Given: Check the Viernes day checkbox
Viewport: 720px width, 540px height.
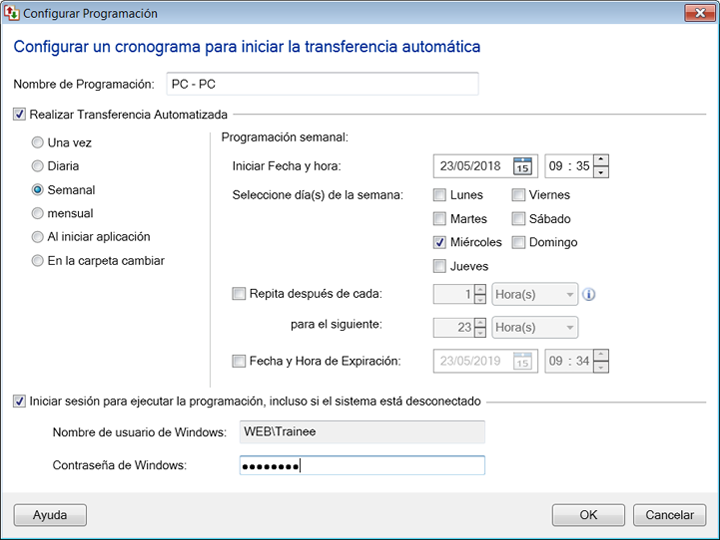Looking at the screenshot, I should pyautogui.click(x=519, y=195).
